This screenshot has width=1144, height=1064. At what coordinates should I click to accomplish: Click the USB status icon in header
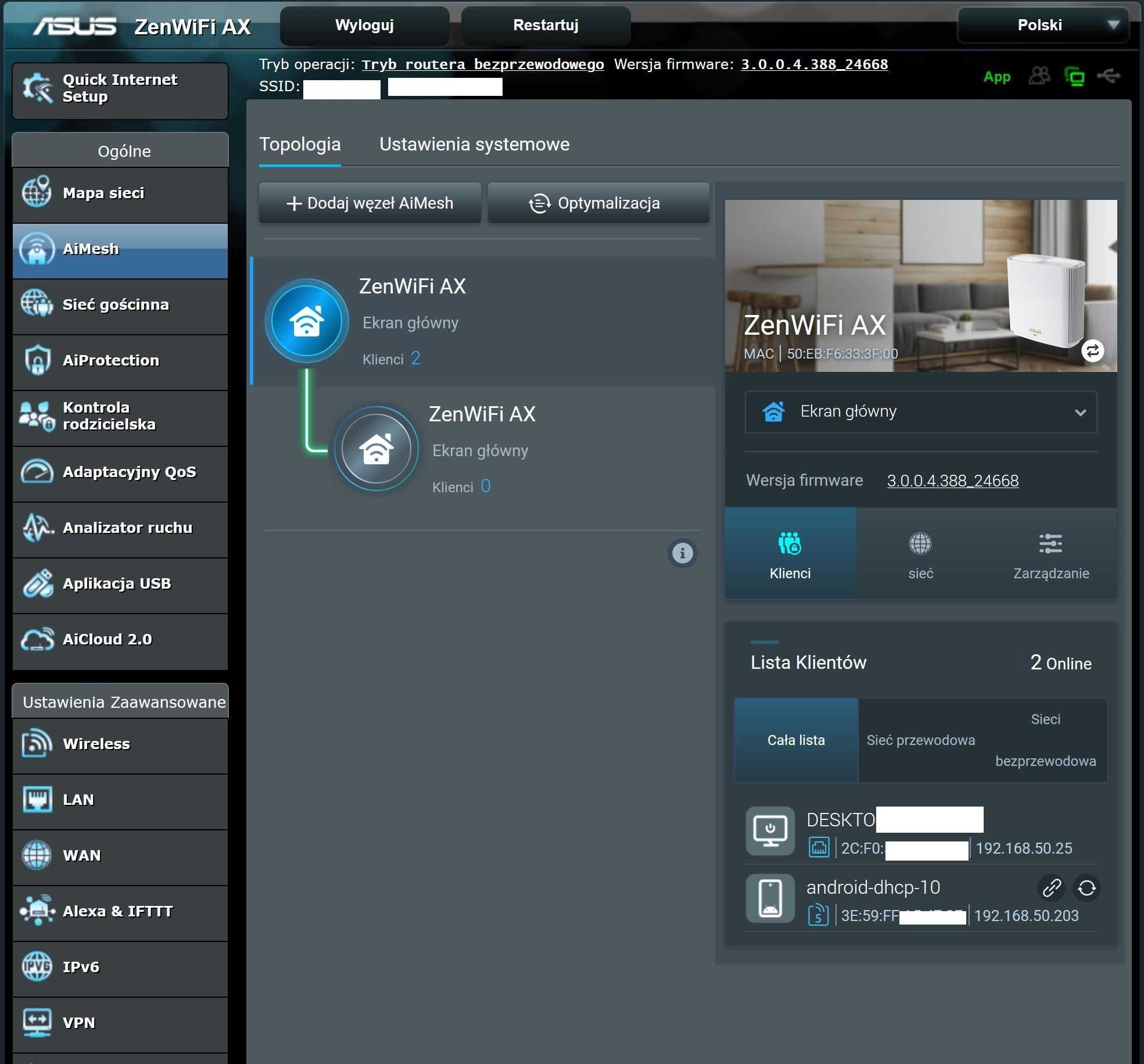click(x=1109, y=76)
